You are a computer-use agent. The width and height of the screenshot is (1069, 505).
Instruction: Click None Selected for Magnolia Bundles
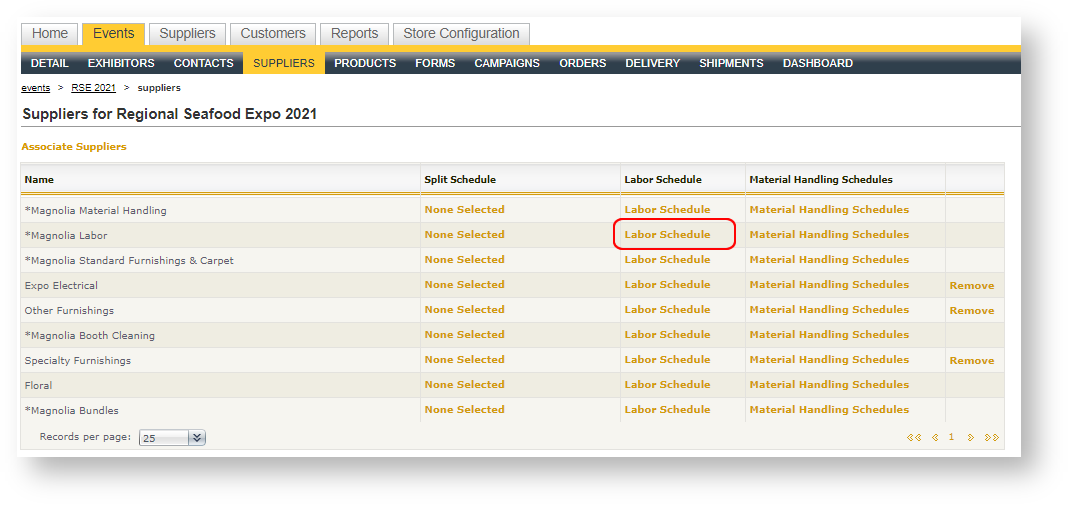pos(464,410)
